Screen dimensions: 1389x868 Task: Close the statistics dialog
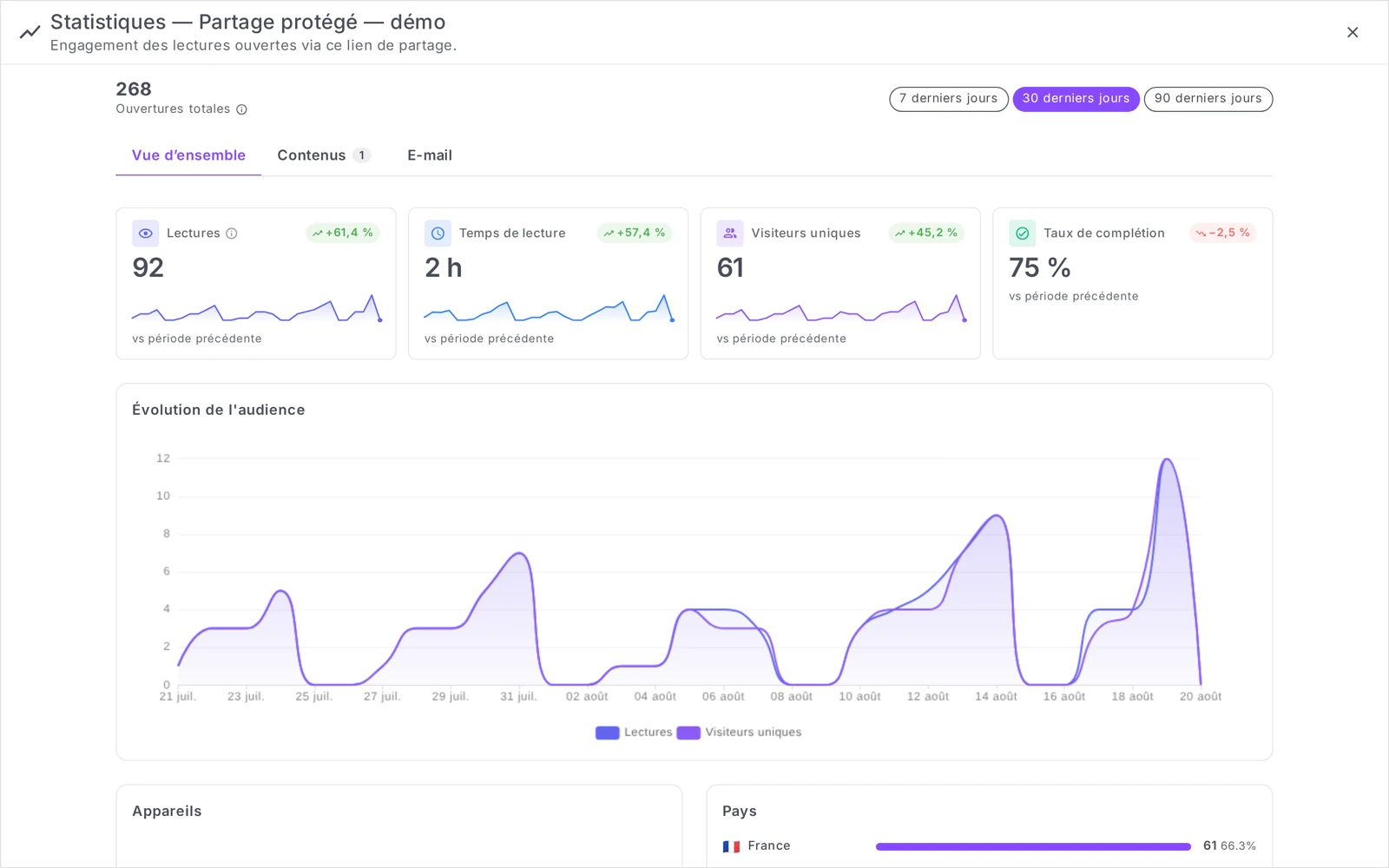1353,32
